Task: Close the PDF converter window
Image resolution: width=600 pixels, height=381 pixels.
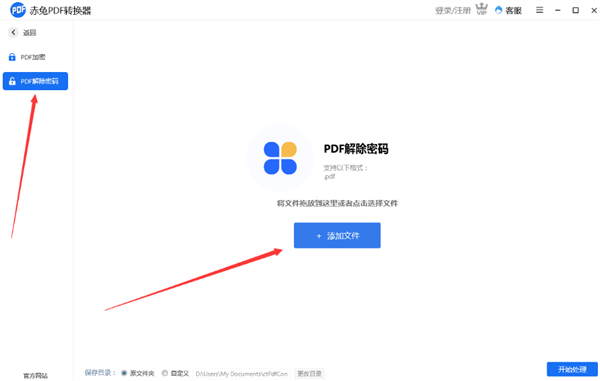Action: (594, 10)
